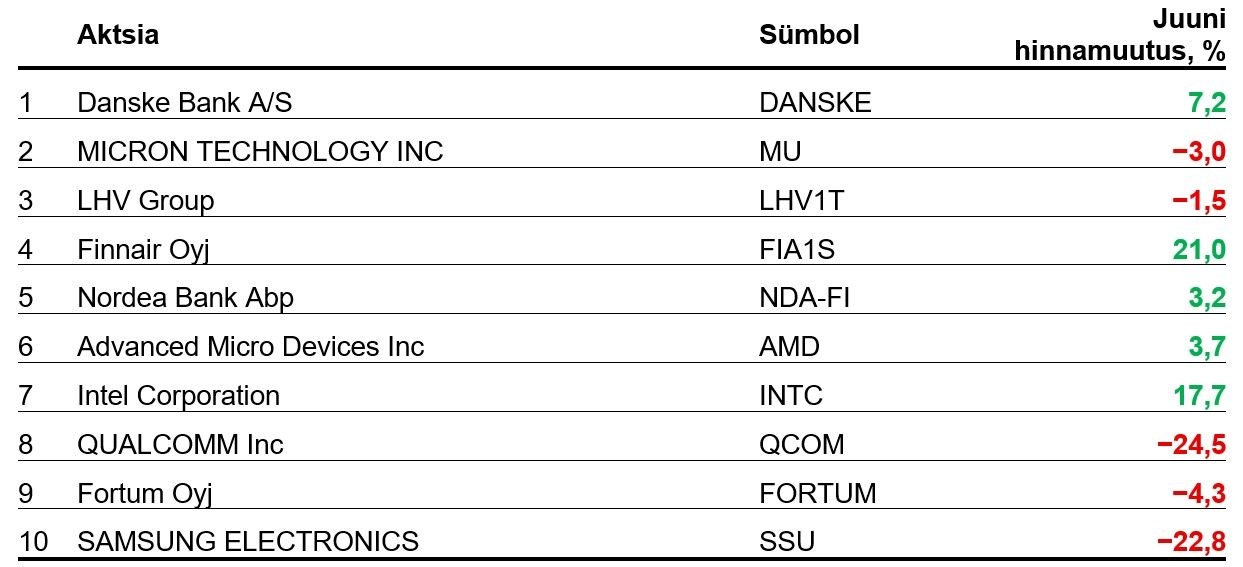The width and height of the screenshot is (1243, 567).
Task: Select the QUALCOMM Inc row name
Action: (181, 444)
